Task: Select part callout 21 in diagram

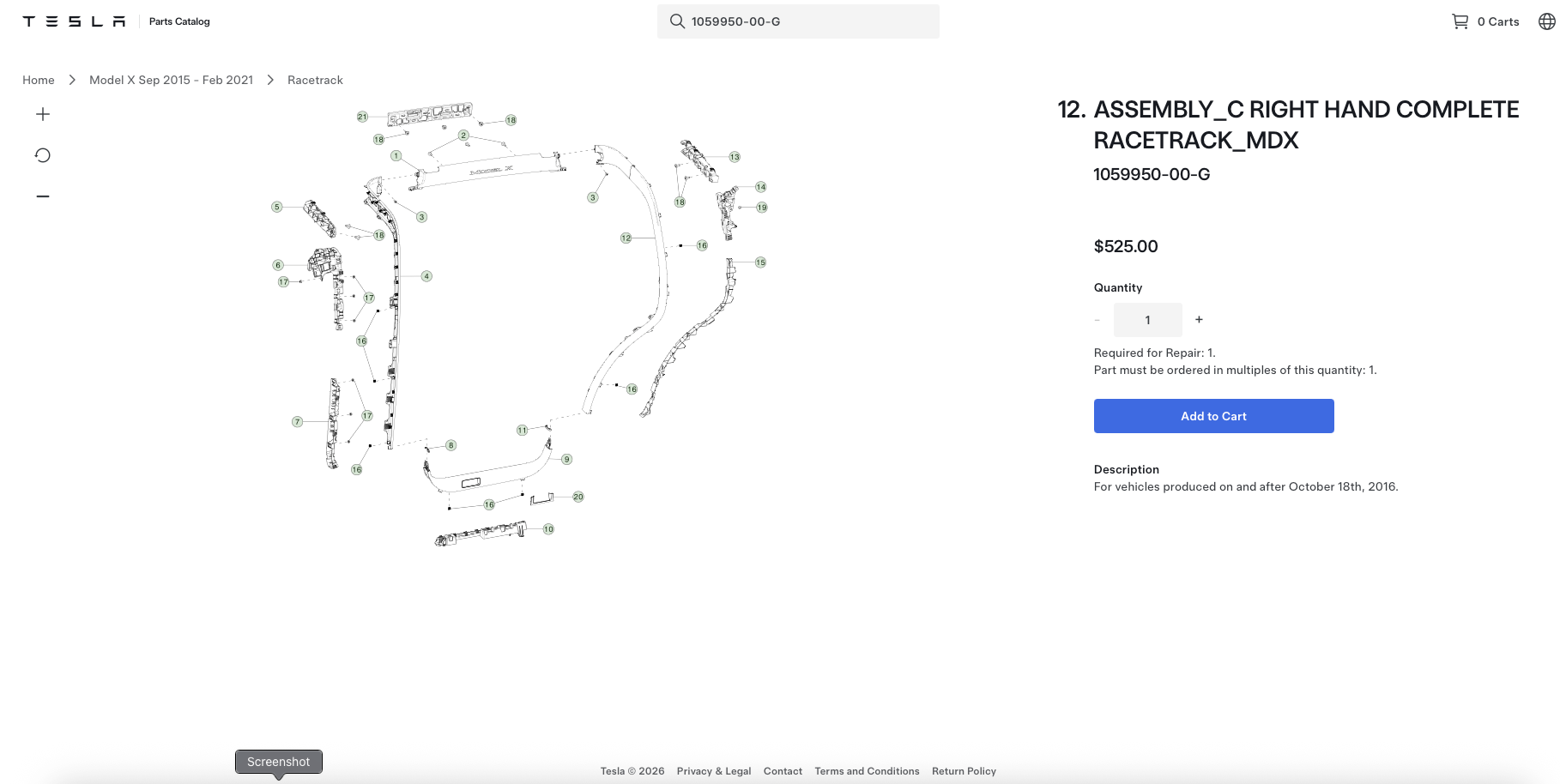Action: click(362, 117)
